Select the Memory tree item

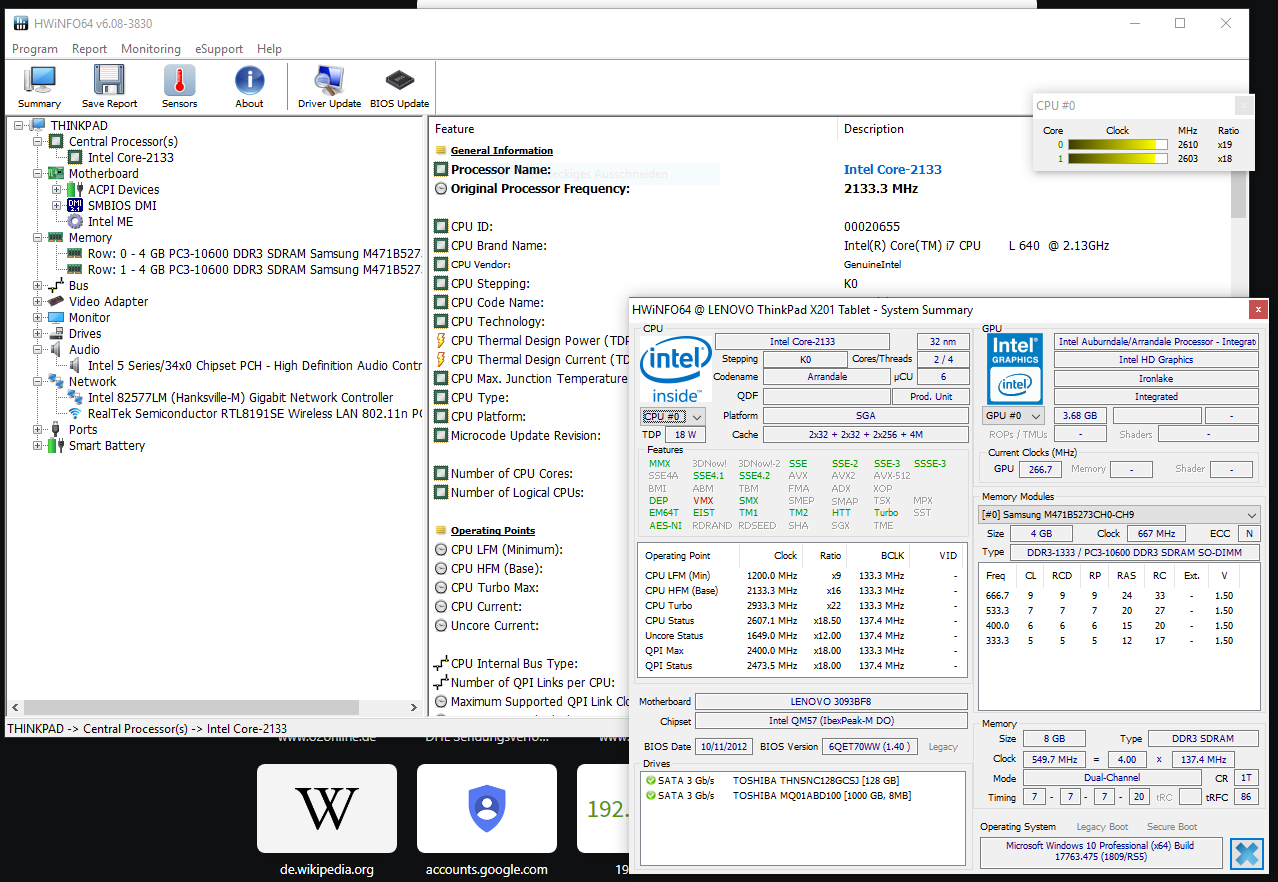point(90,237)
